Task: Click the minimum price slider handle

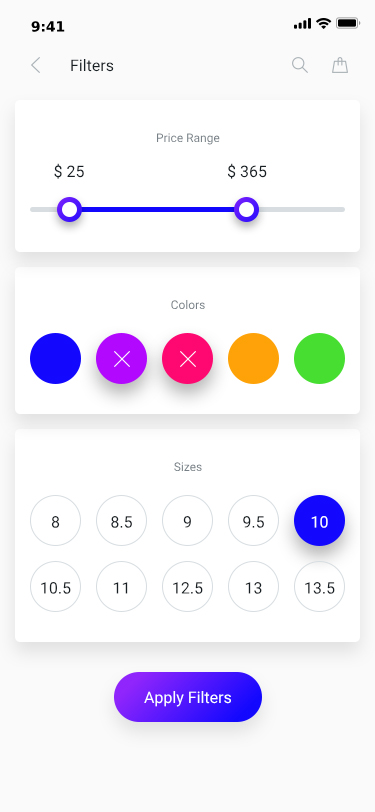Action: point(69,210)
